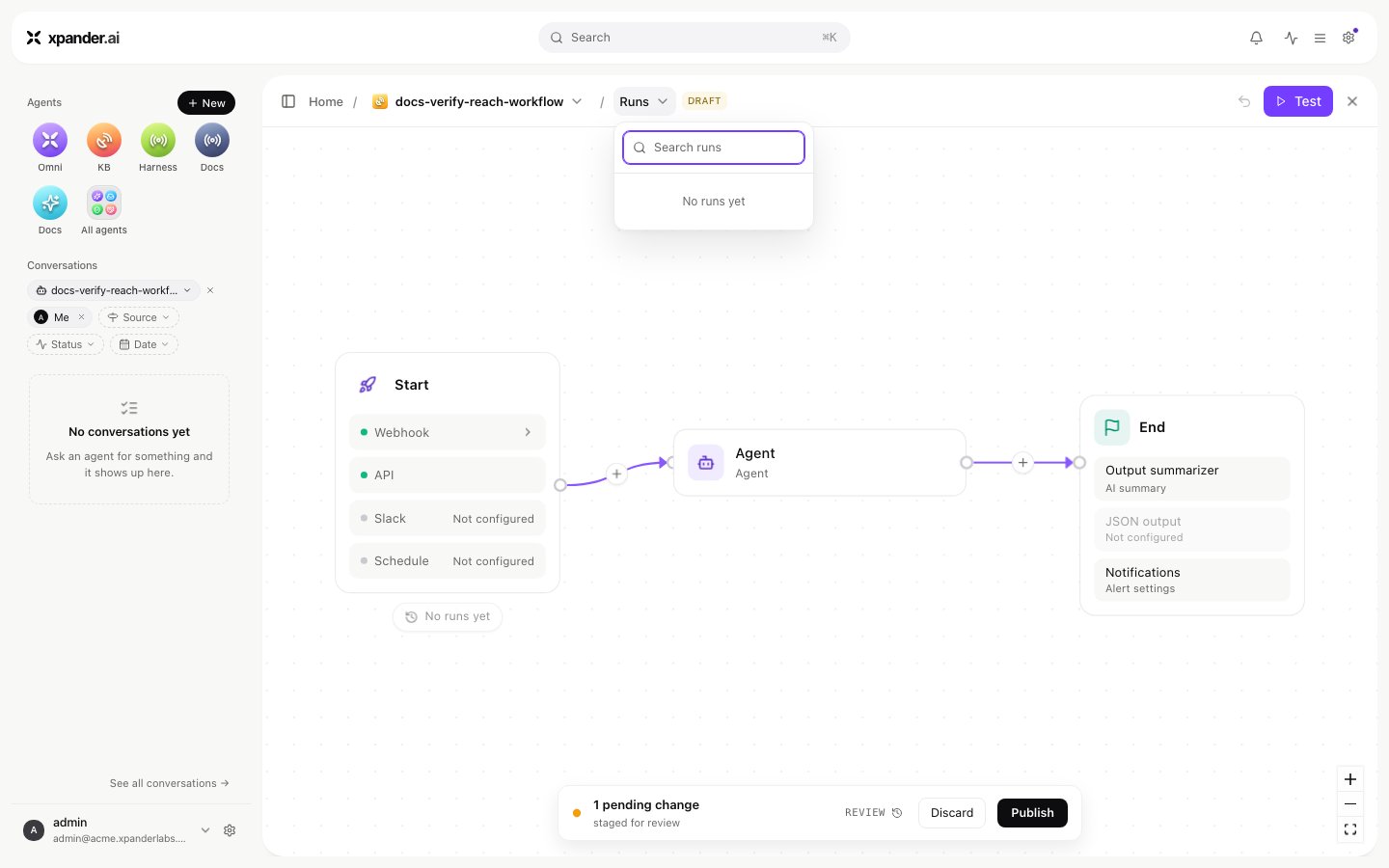Close the workflow editor with the X
Image resolution: width=1389 pixels, height=868 pixels.
point(1352,101)
